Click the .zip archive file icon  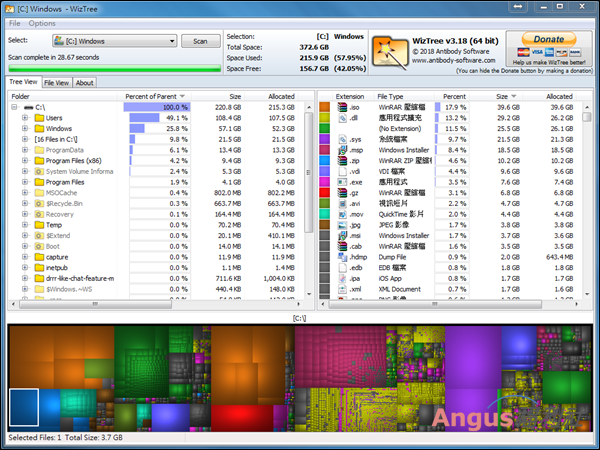[x=342, y=161]
